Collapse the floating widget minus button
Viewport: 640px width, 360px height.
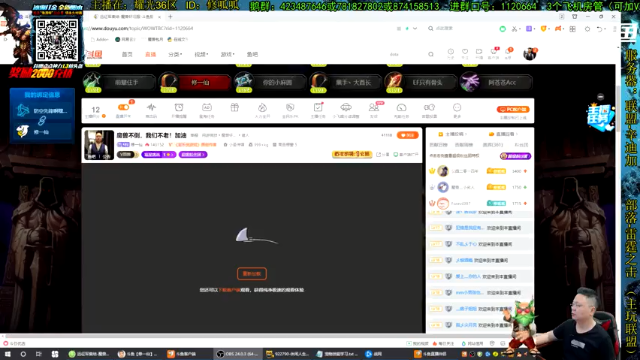600,97
